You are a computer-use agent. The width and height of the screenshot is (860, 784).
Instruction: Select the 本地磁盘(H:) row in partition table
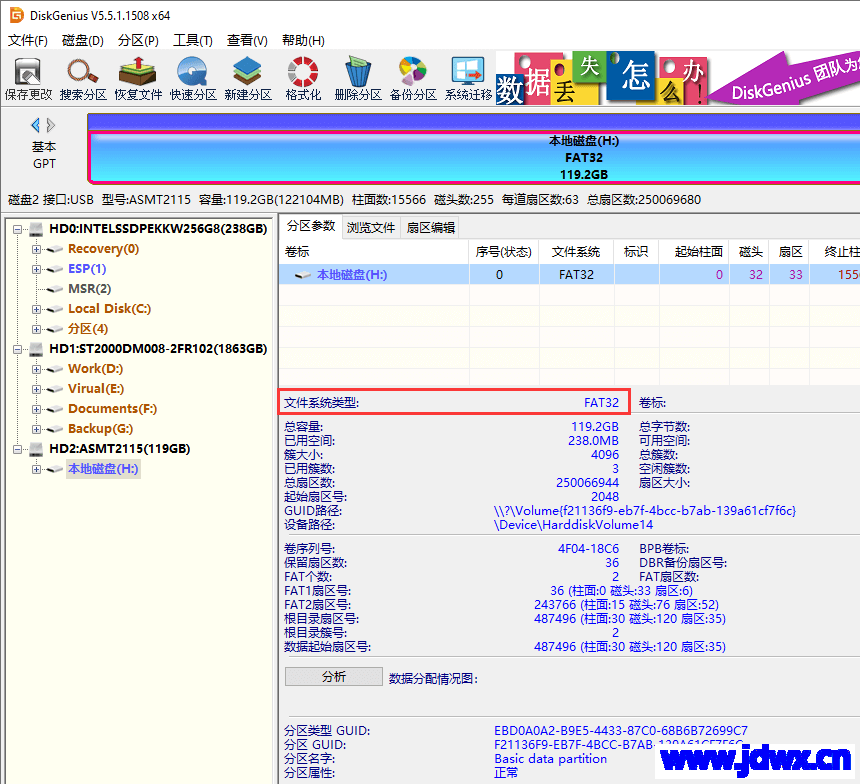569,274
